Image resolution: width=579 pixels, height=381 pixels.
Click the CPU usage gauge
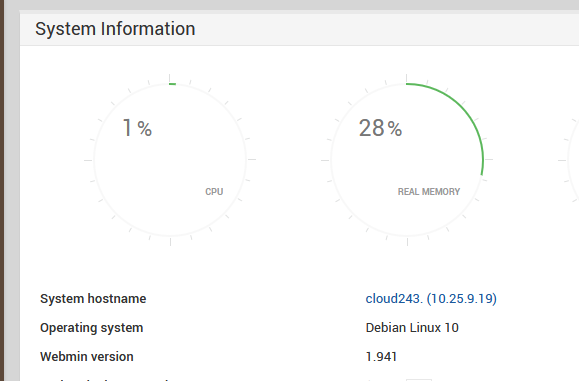(170, 160)
